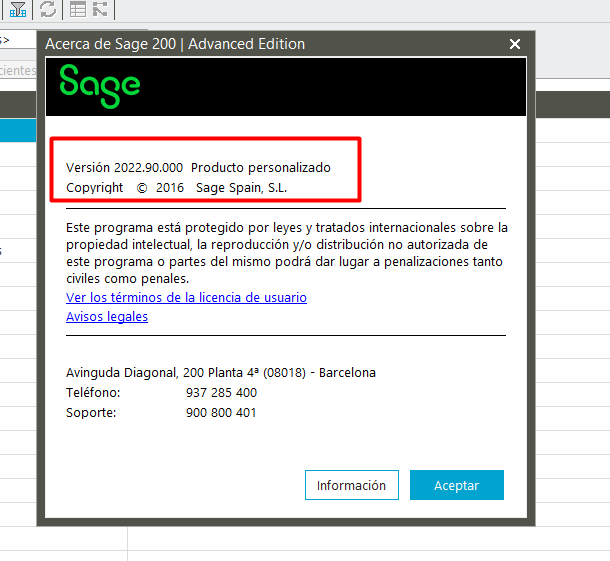Click the filter funnel icon in background toolbar
Image resolution: width=610 pixels, height=561 pixels.
(18, 9)
